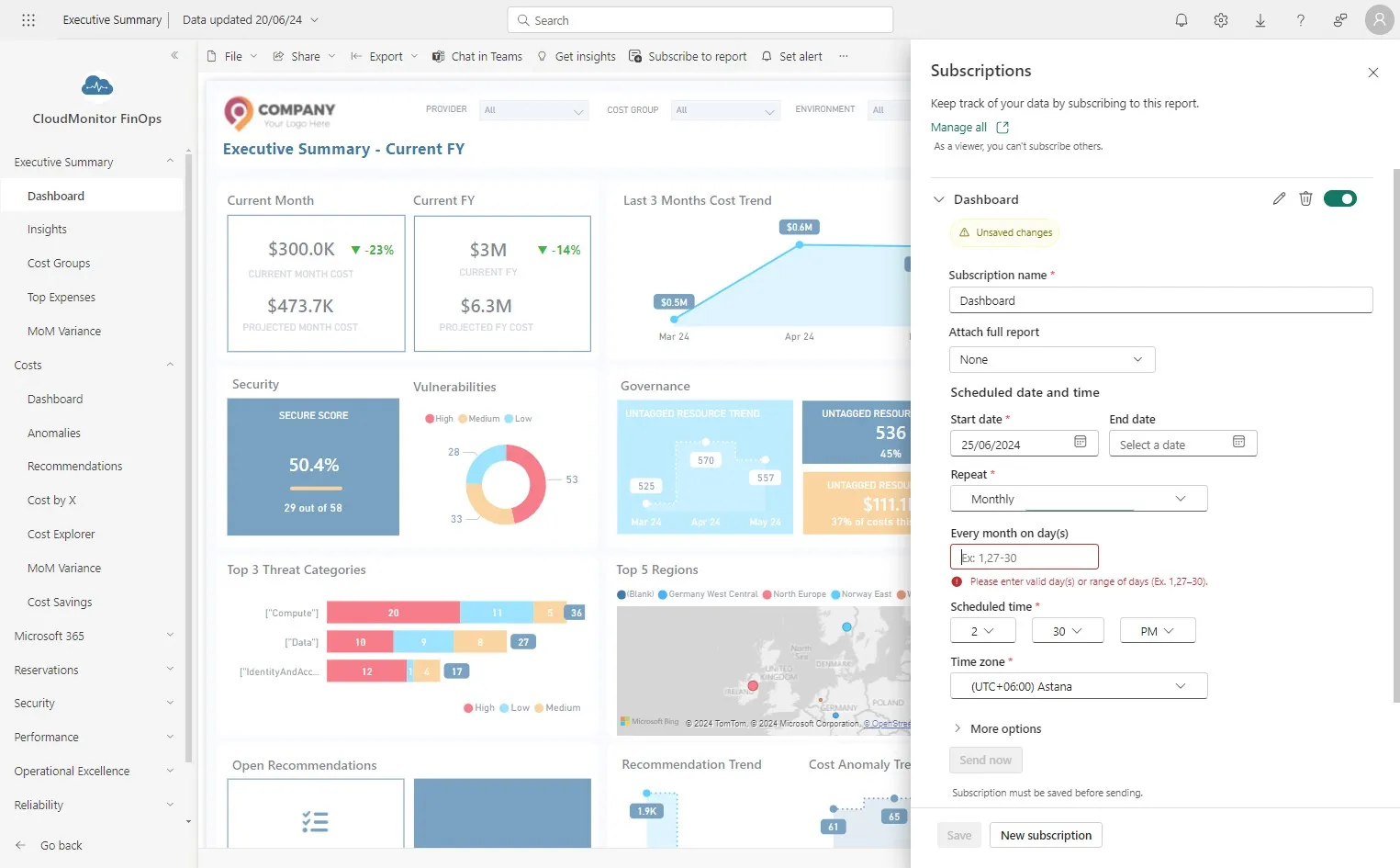Open the app launcher waffle icon
Image resolution: width=1400 pixels, height=868 pixels.
pyautogui.click(x=28, y=20)
